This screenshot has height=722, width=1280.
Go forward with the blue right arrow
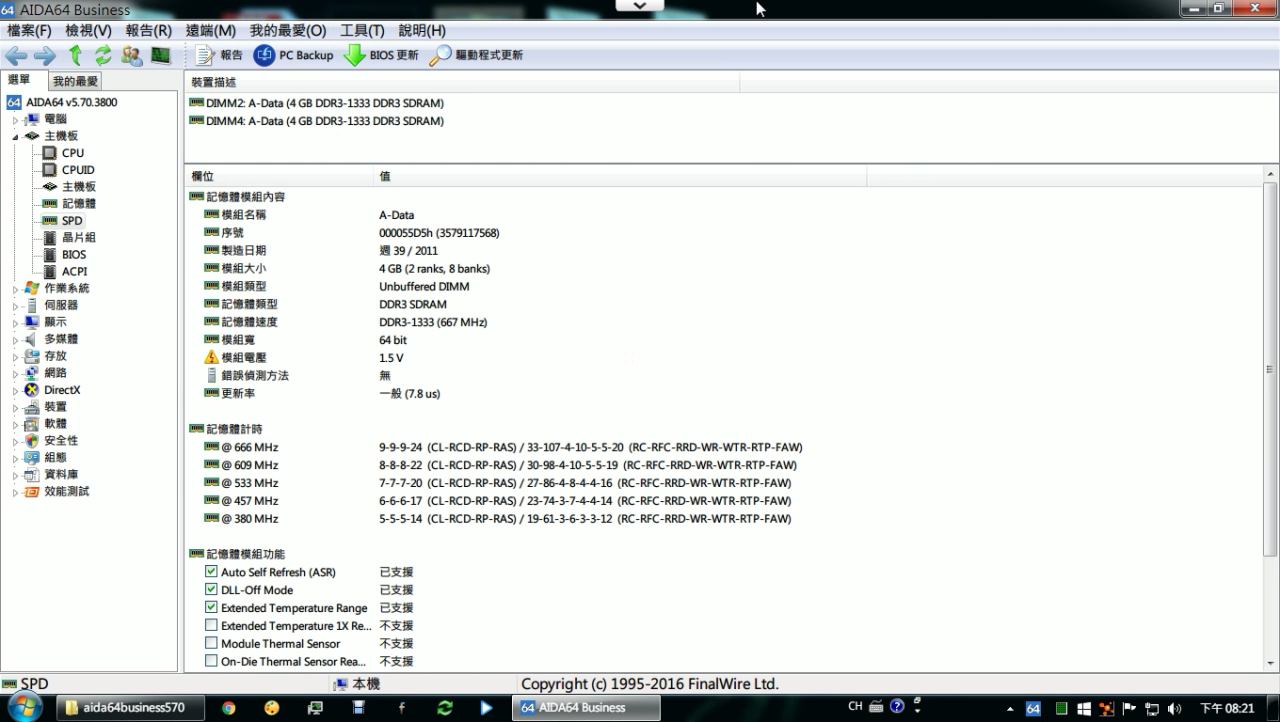point(45,56)
